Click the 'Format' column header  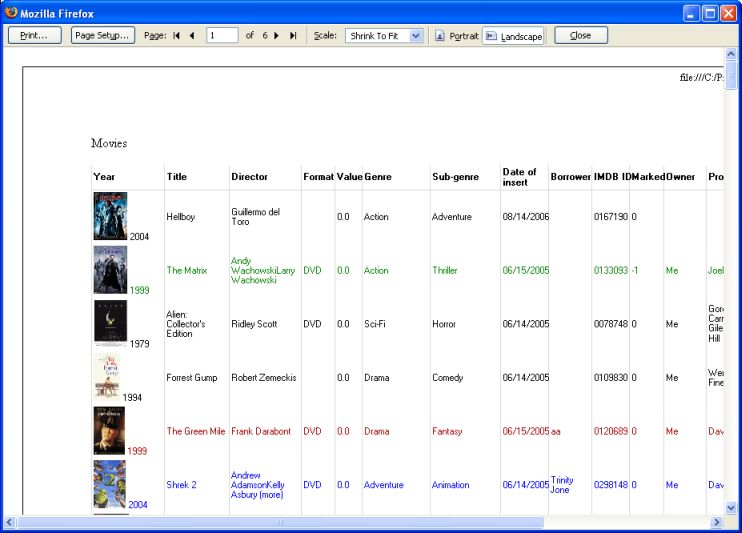(x=318, y=177)
